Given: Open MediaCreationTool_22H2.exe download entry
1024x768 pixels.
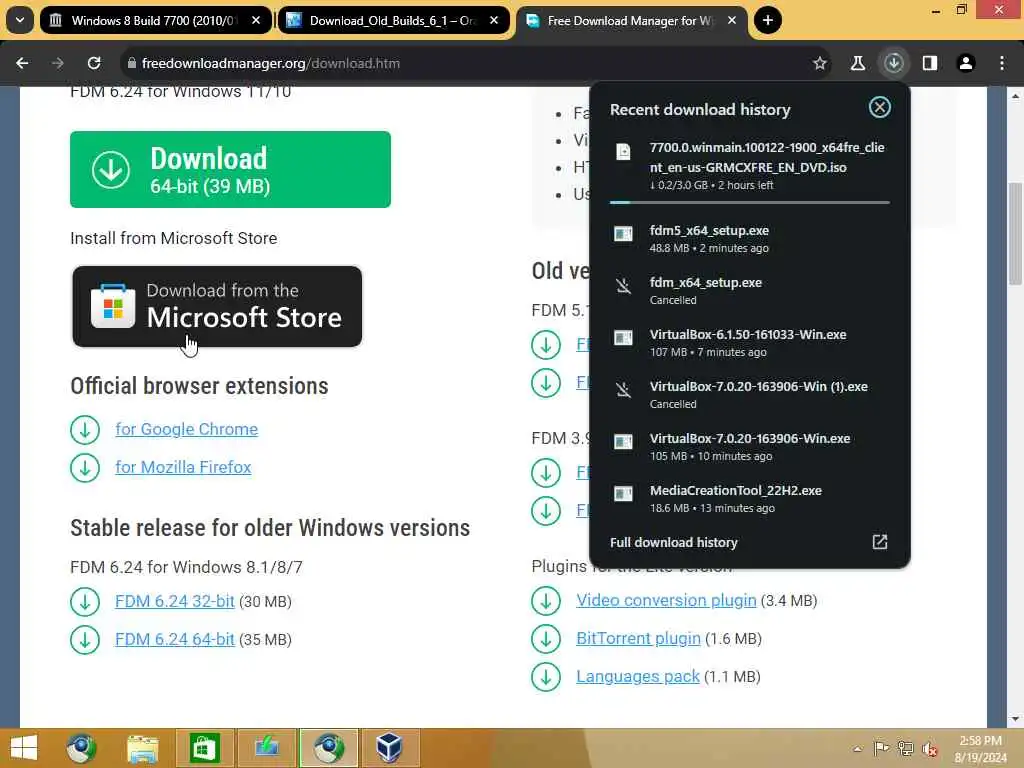Looking at the screenshot, I should (750, 498).
